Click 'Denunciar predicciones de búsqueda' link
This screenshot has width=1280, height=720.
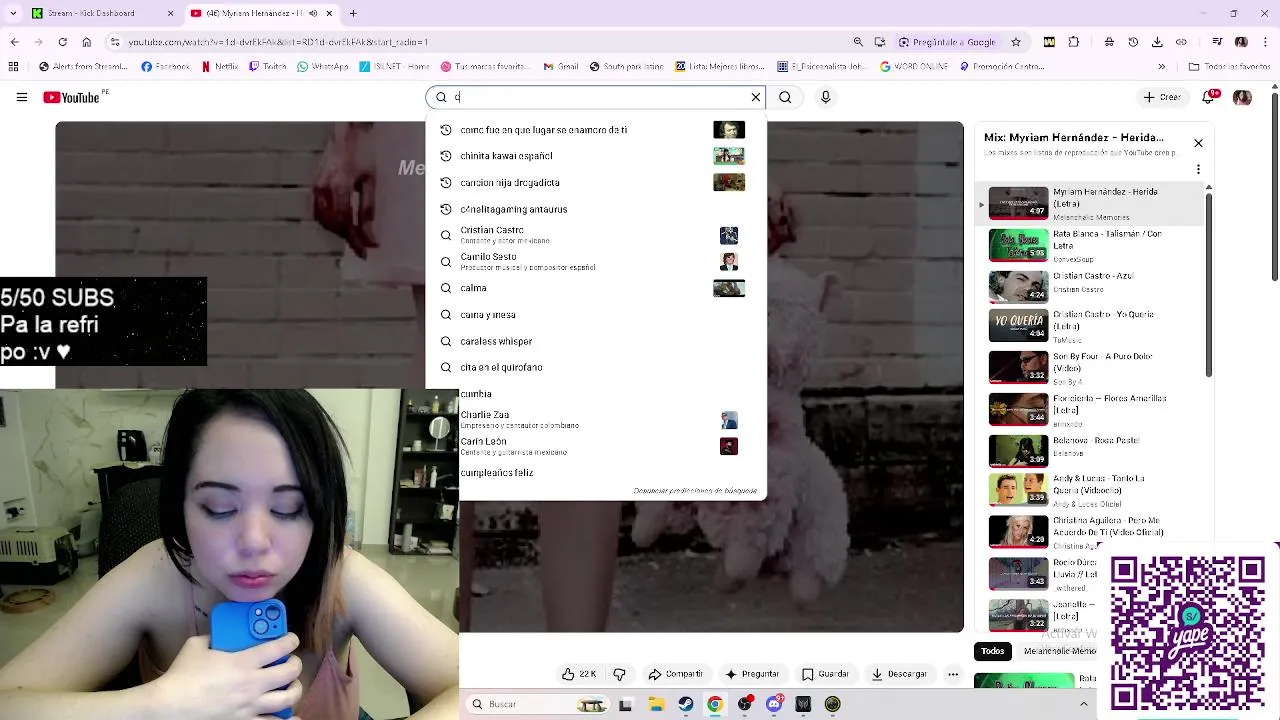tap(695, 491)
